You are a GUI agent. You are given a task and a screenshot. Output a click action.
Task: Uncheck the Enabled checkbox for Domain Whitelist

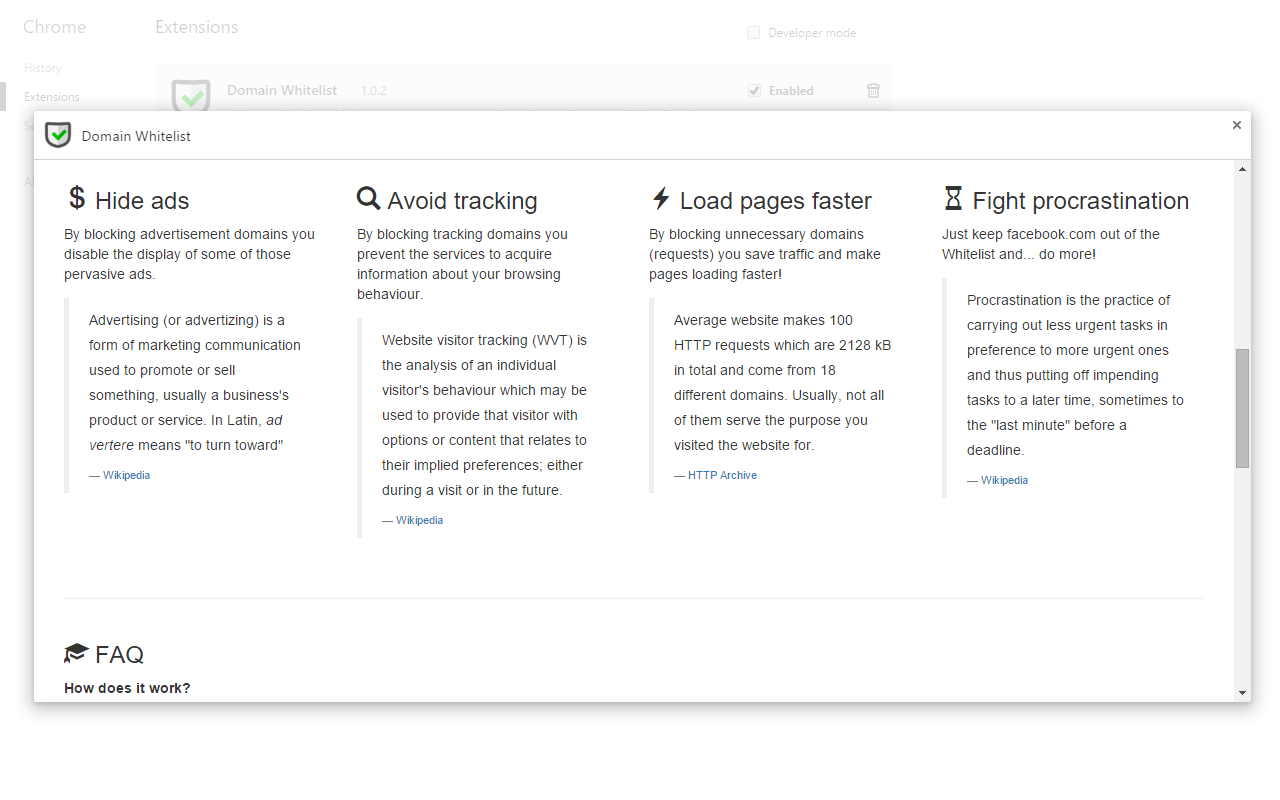[755, 91]
